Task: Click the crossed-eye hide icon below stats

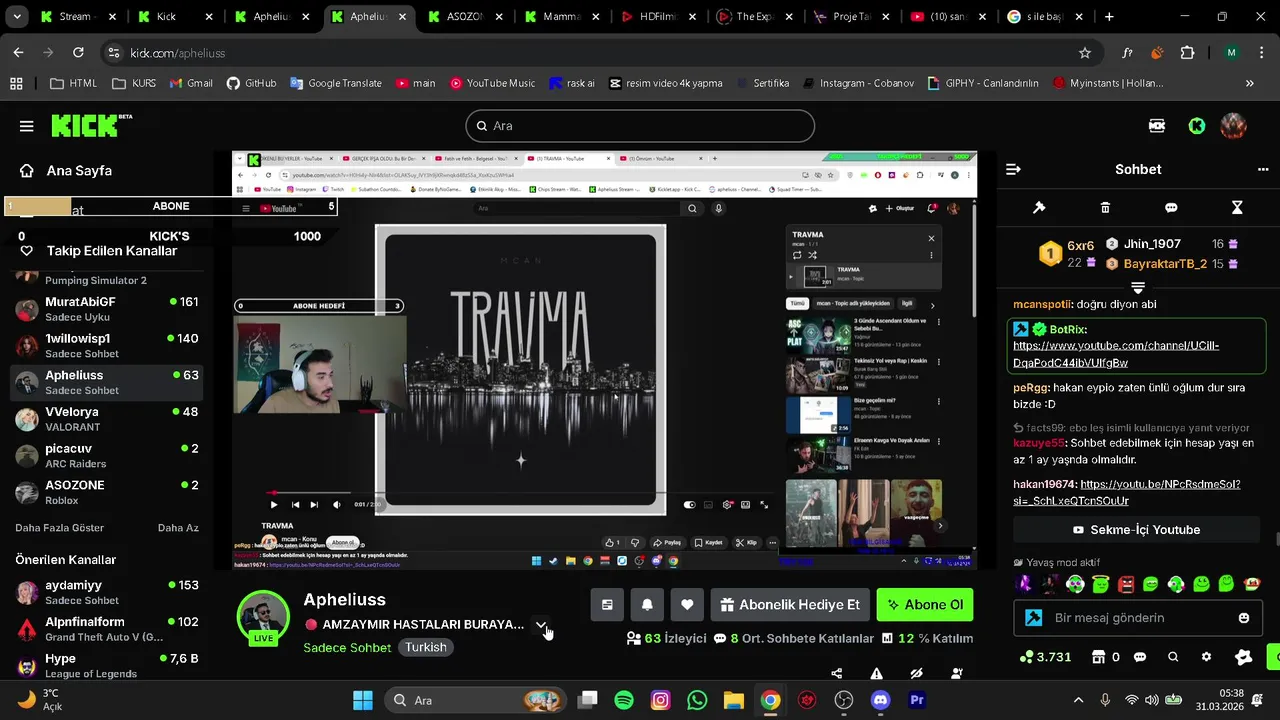Action: tap(917, 674)
